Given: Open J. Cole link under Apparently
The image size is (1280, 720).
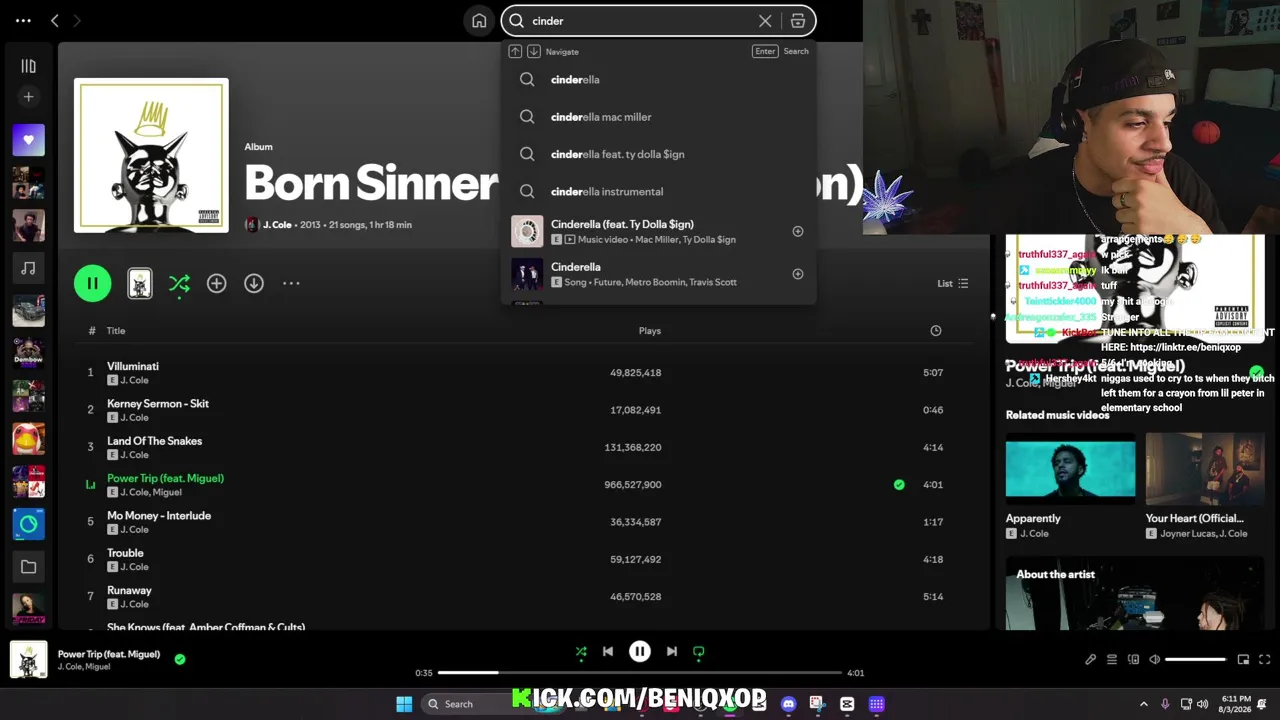Looking at the screenshot, I should 1033,534.
